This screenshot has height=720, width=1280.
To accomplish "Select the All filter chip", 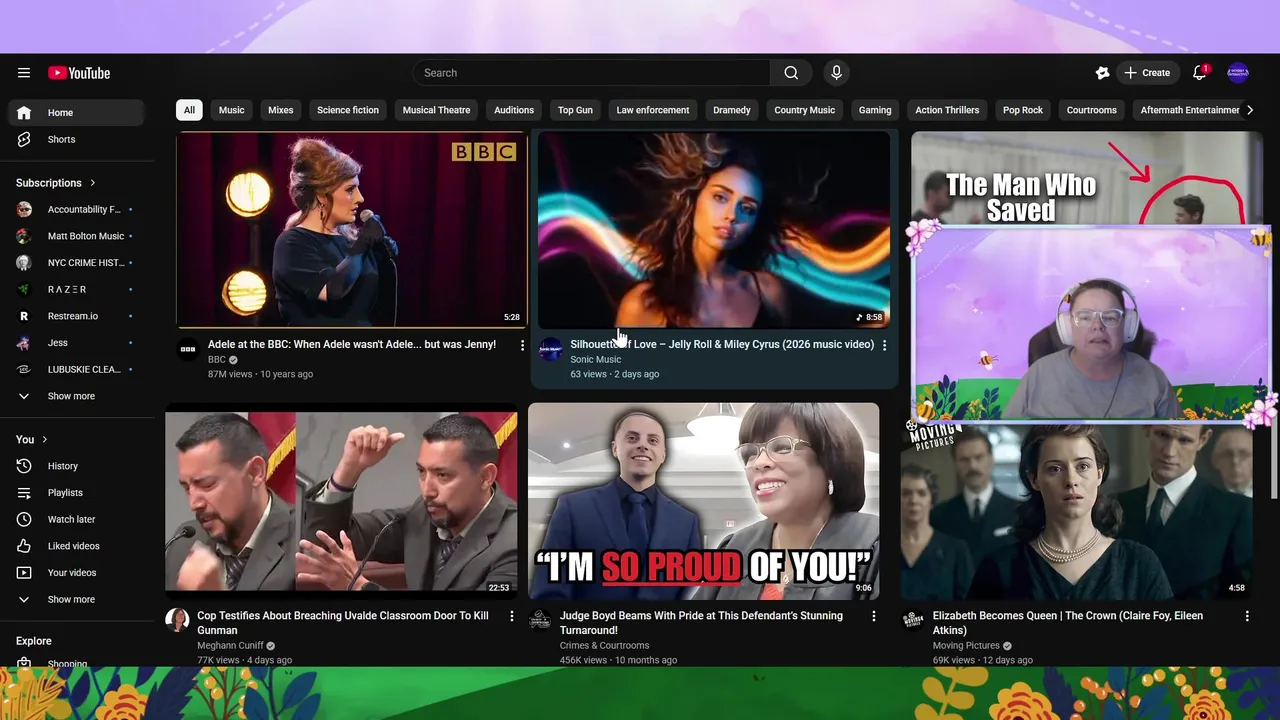I will coord(189,110).
